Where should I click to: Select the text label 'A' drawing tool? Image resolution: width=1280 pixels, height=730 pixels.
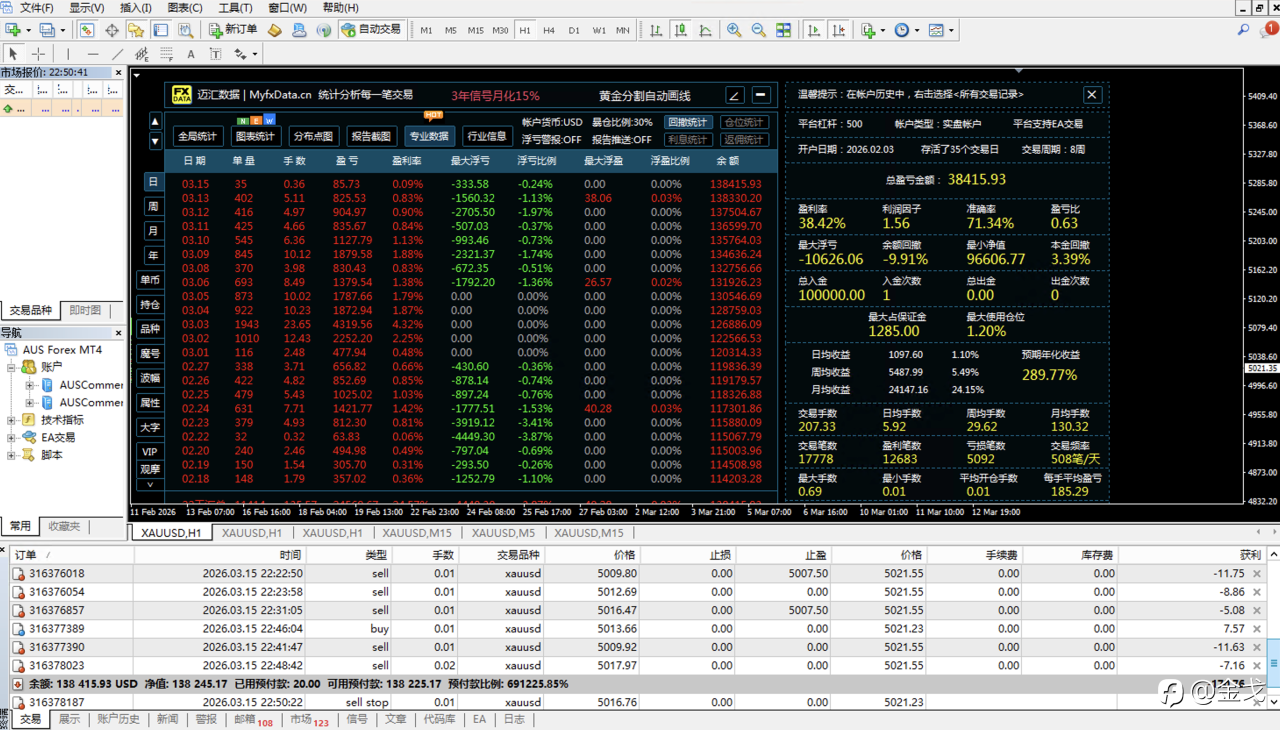coord(191,53)
